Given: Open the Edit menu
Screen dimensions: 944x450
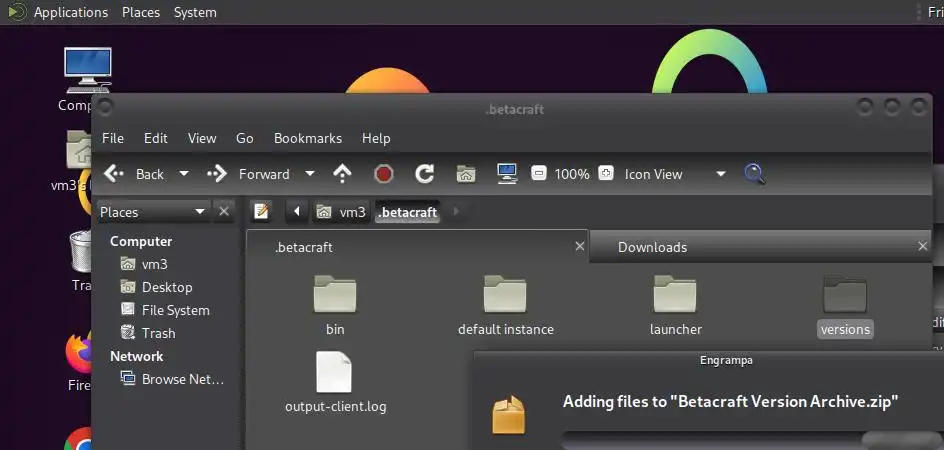Looking at the screenshot, I should tap(155, 138).
